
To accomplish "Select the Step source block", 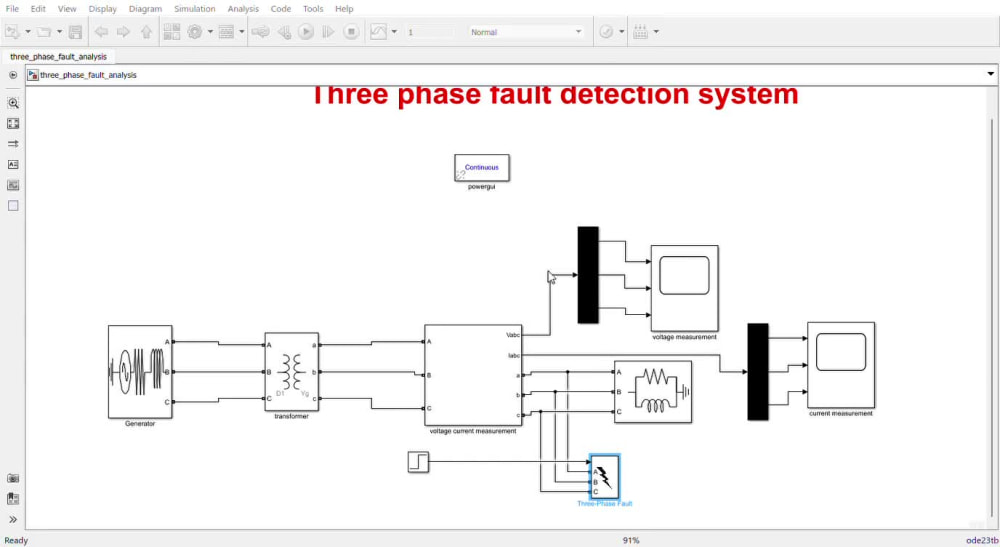I will click(418, 462).
